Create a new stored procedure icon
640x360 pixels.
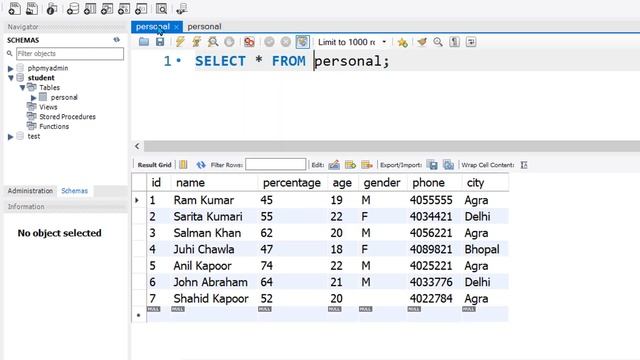[124, 9]
